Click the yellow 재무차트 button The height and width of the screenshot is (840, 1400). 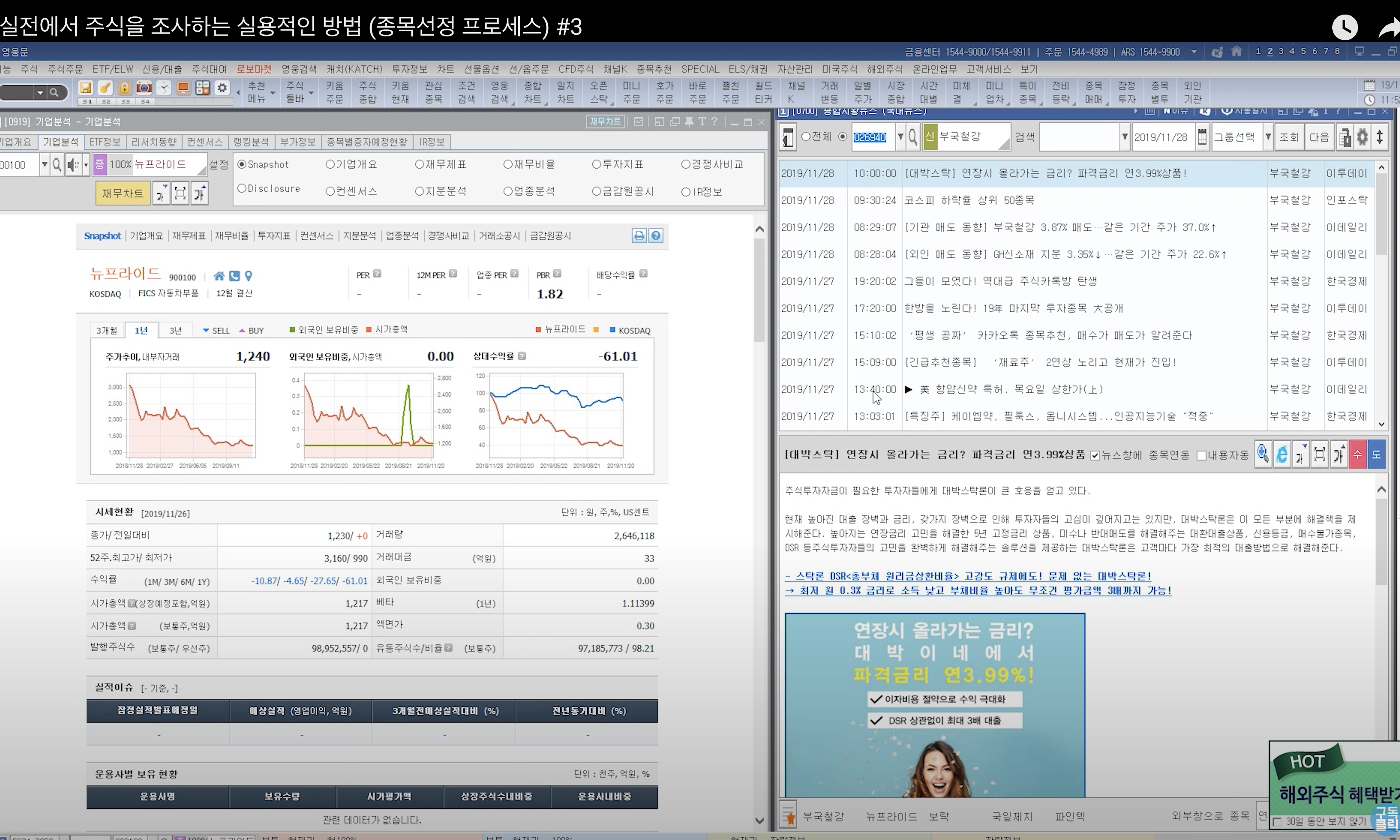click(x=122, y=194)
